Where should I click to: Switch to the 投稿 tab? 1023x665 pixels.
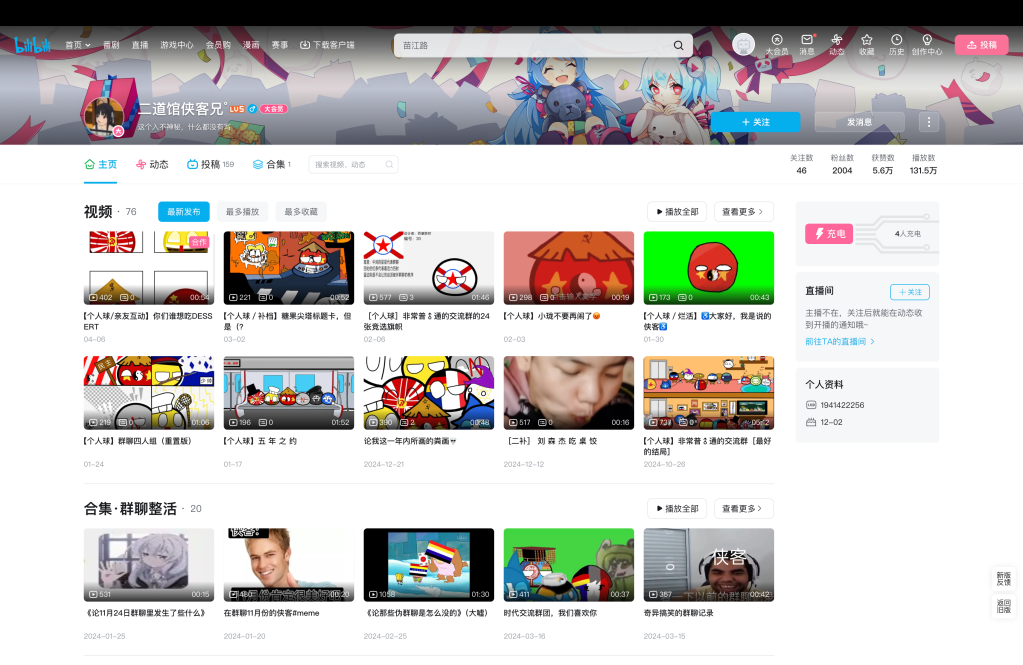coord(210,164)
